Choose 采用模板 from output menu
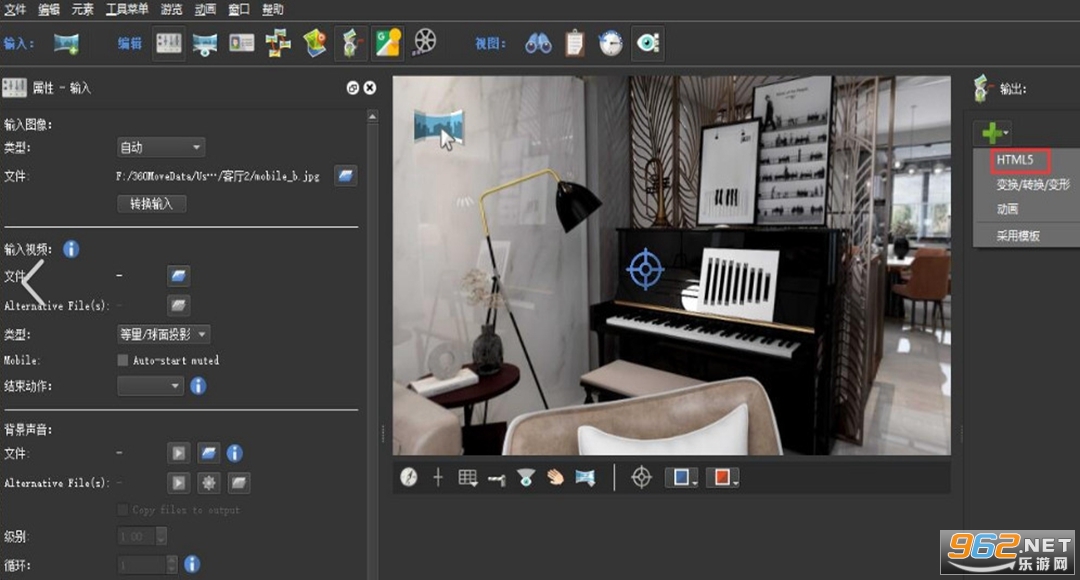 coord(1018,236)
